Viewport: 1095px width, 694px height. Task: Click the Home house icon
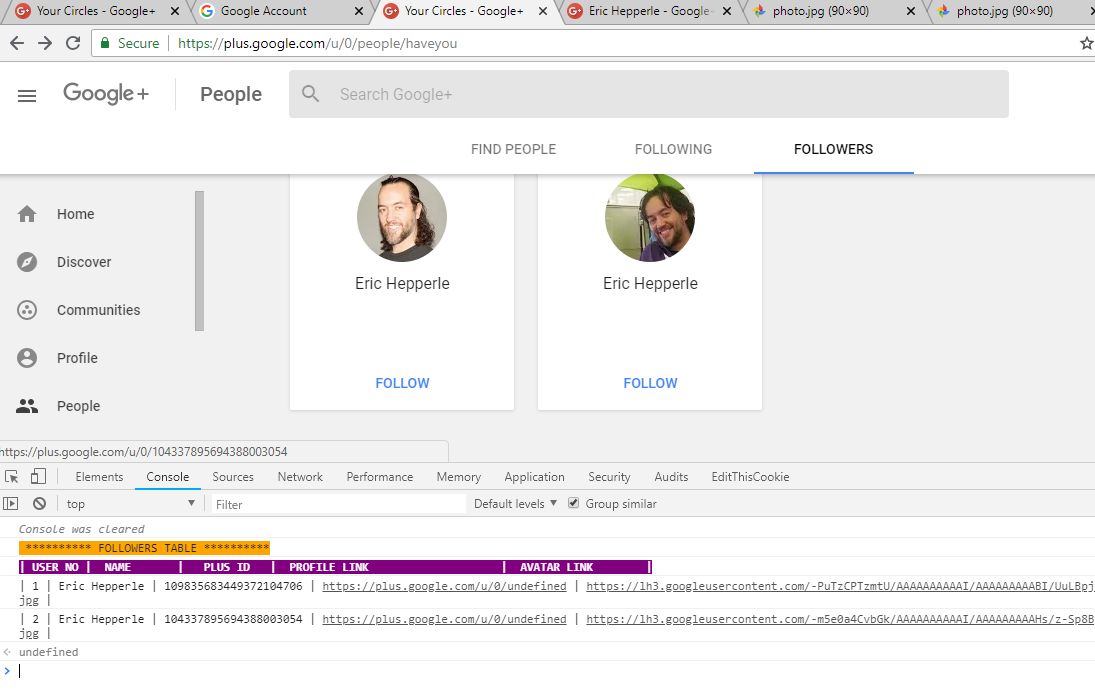click(27, 214)
